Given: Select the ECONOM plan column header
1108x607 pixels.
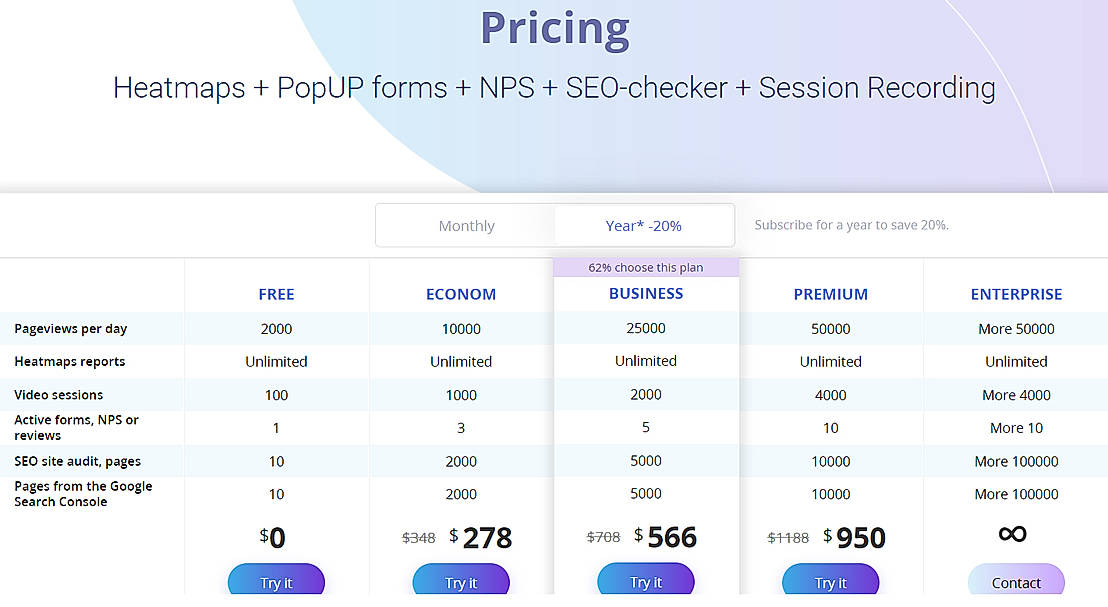Looking at the screenshot, I should click(x=461, y=294).
